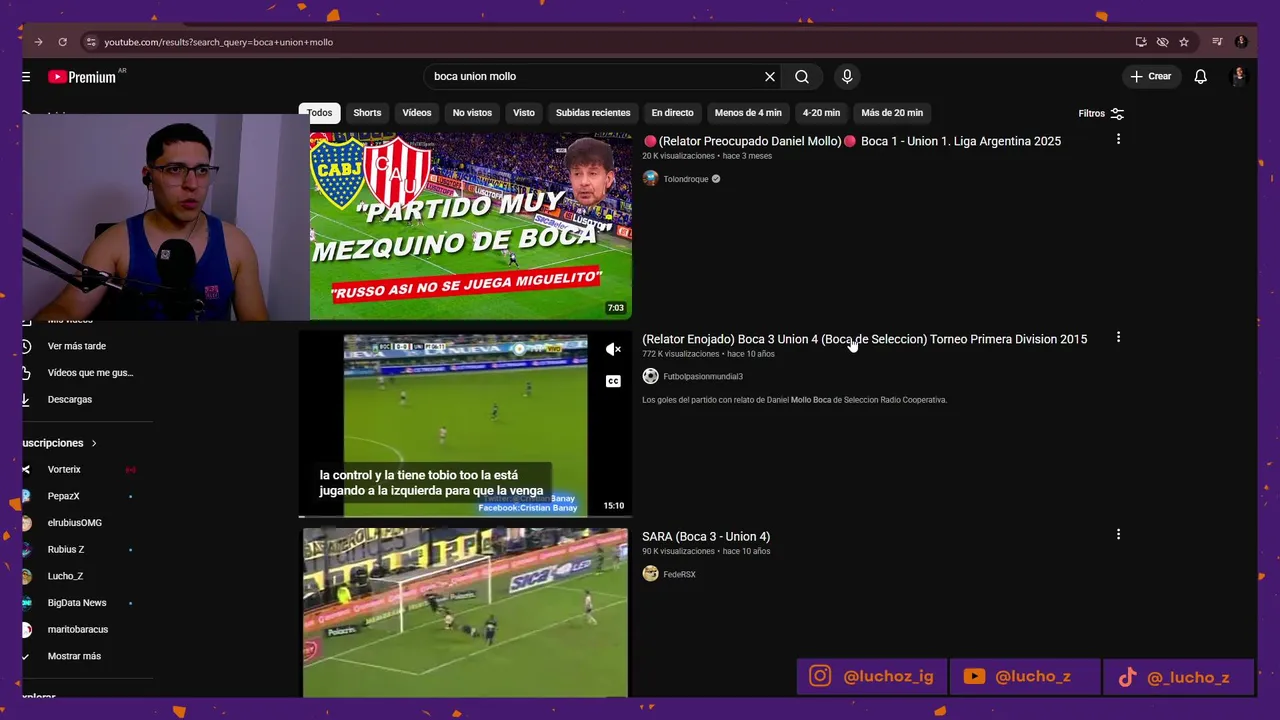Click the crossed-out eye icon in the address bar

pos(1162,42)
